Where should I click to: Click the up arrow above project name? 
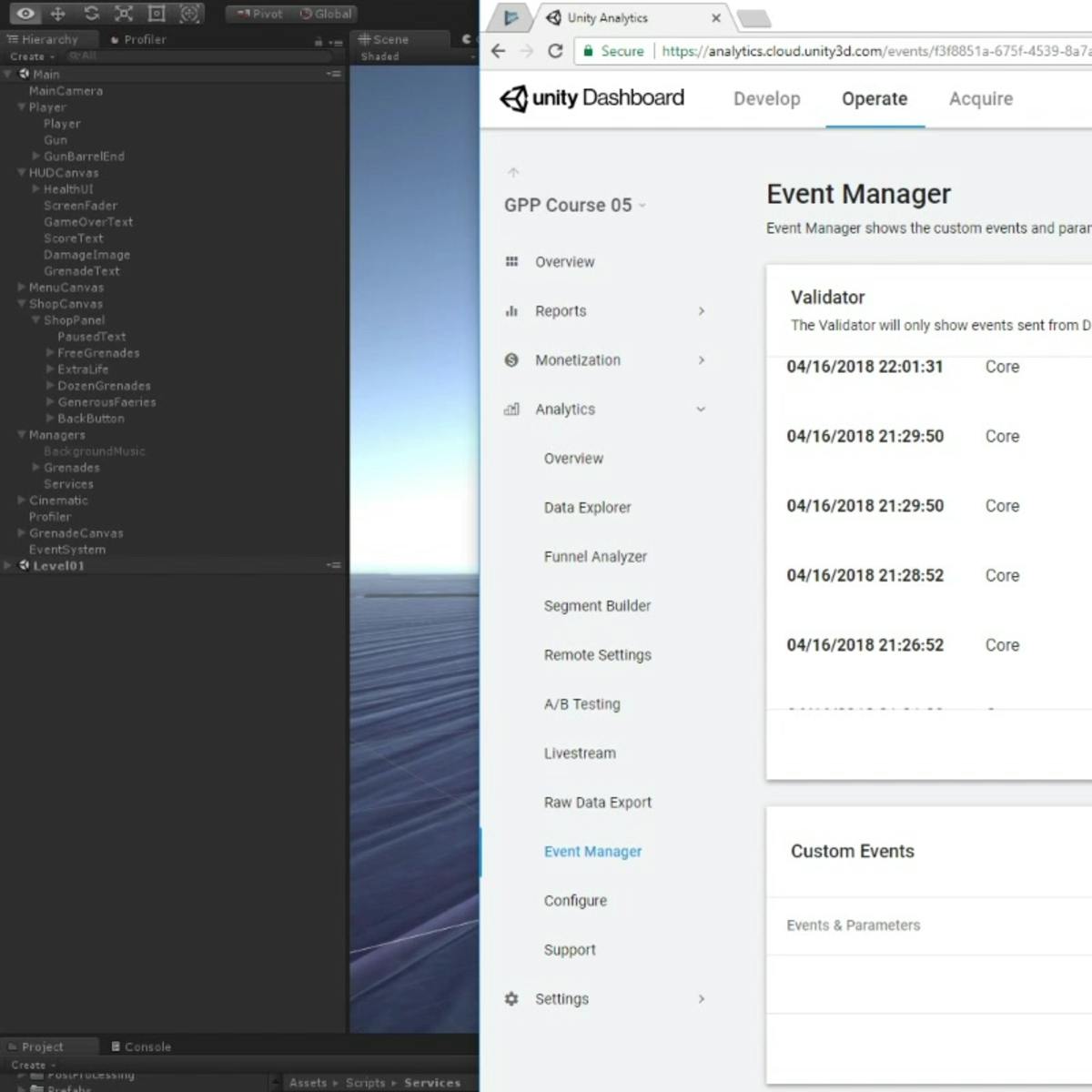[x=513, y=172]
